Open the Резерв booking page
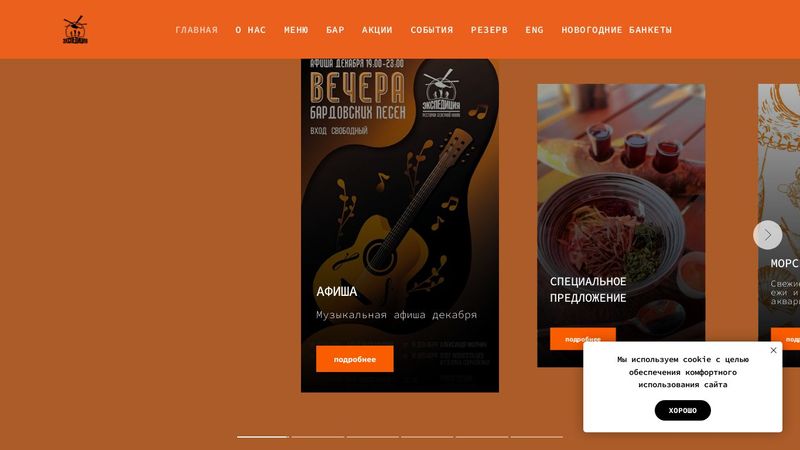 pos(489,30)
